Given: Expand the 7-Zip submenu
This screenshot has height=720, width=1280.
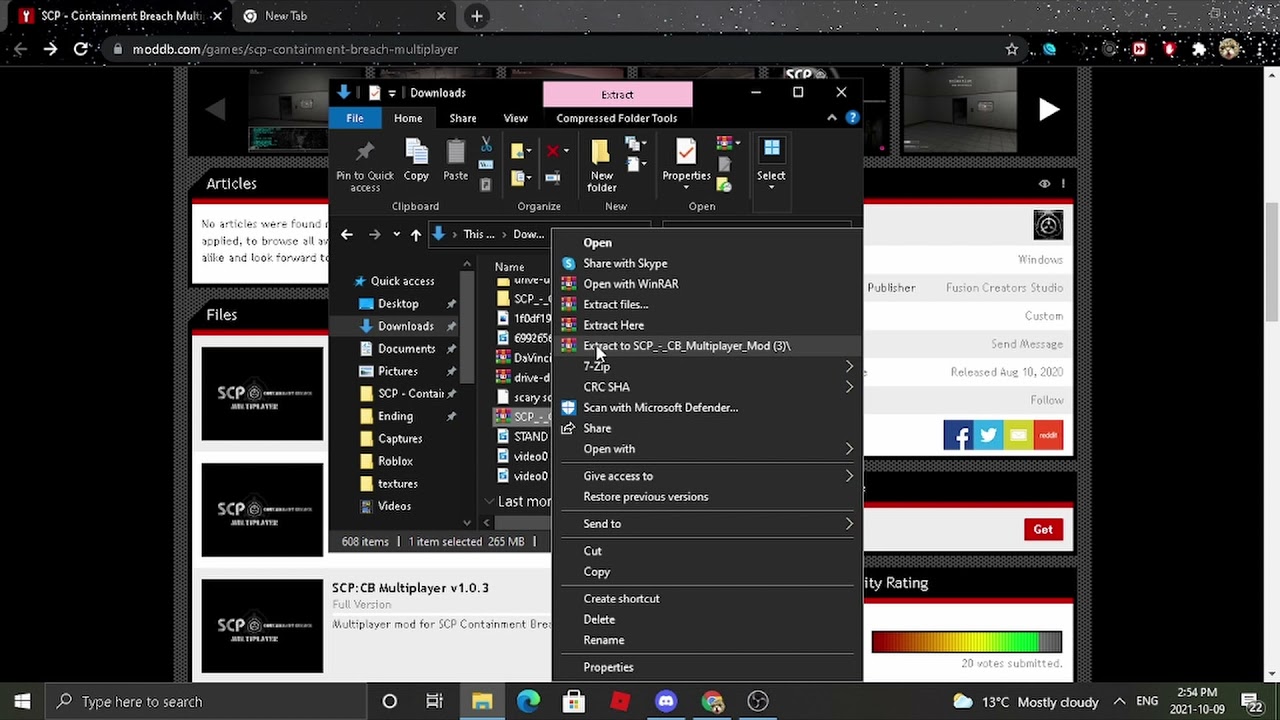Looking at the screenshot, I should 849,366.
